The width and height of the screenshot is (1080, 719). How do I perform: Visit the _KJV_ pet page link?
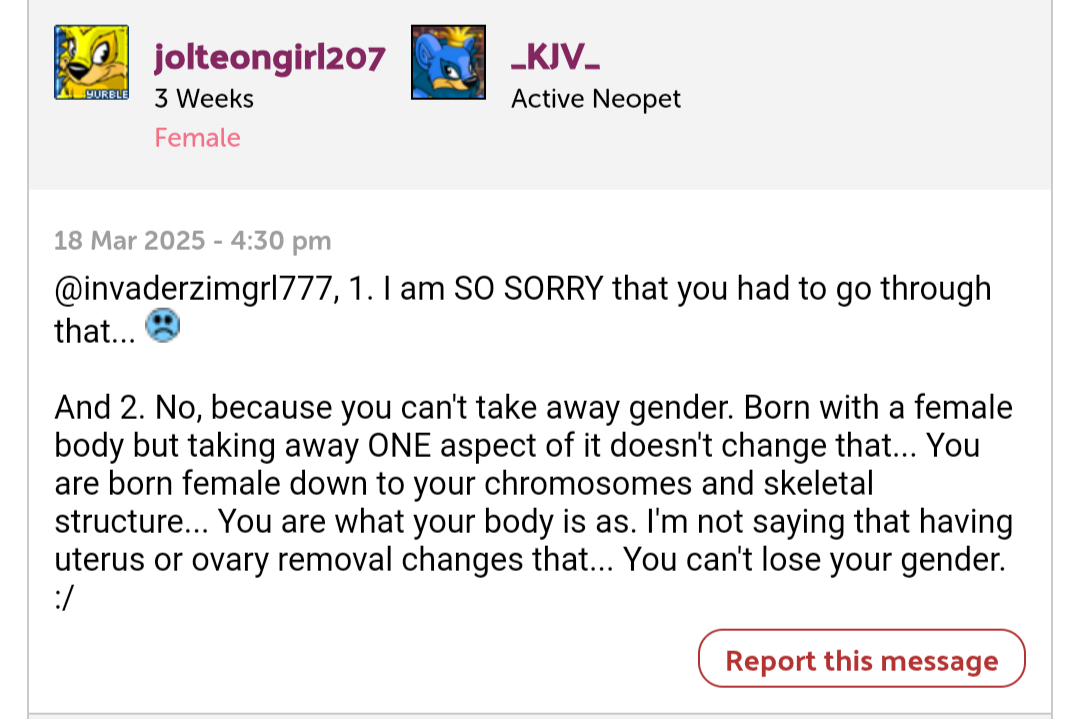[x=555, y=56]
